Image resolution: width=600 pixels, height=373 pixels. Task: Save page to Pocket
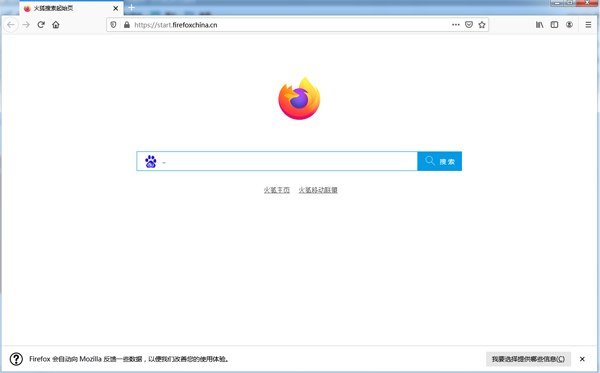(469, 25)
